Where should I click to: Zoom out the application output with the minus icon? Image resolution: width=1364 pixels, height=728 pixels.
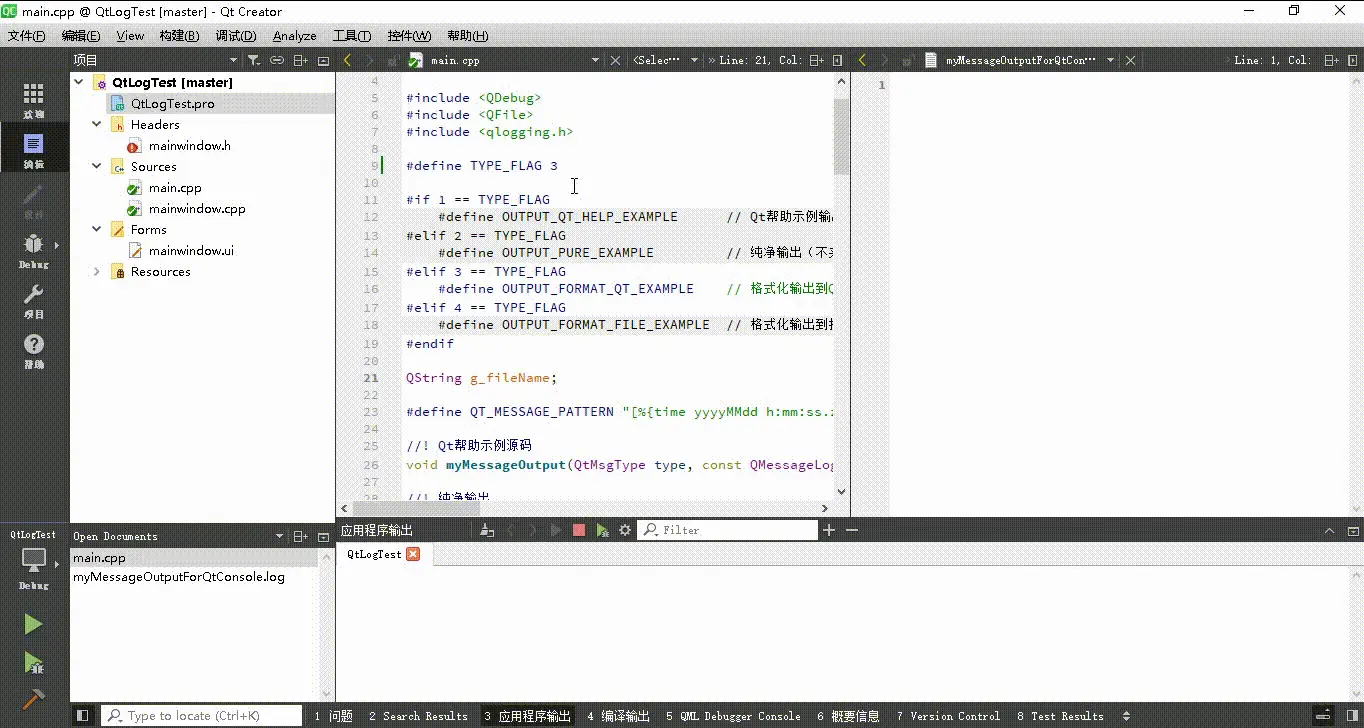(x=852, y=530)
